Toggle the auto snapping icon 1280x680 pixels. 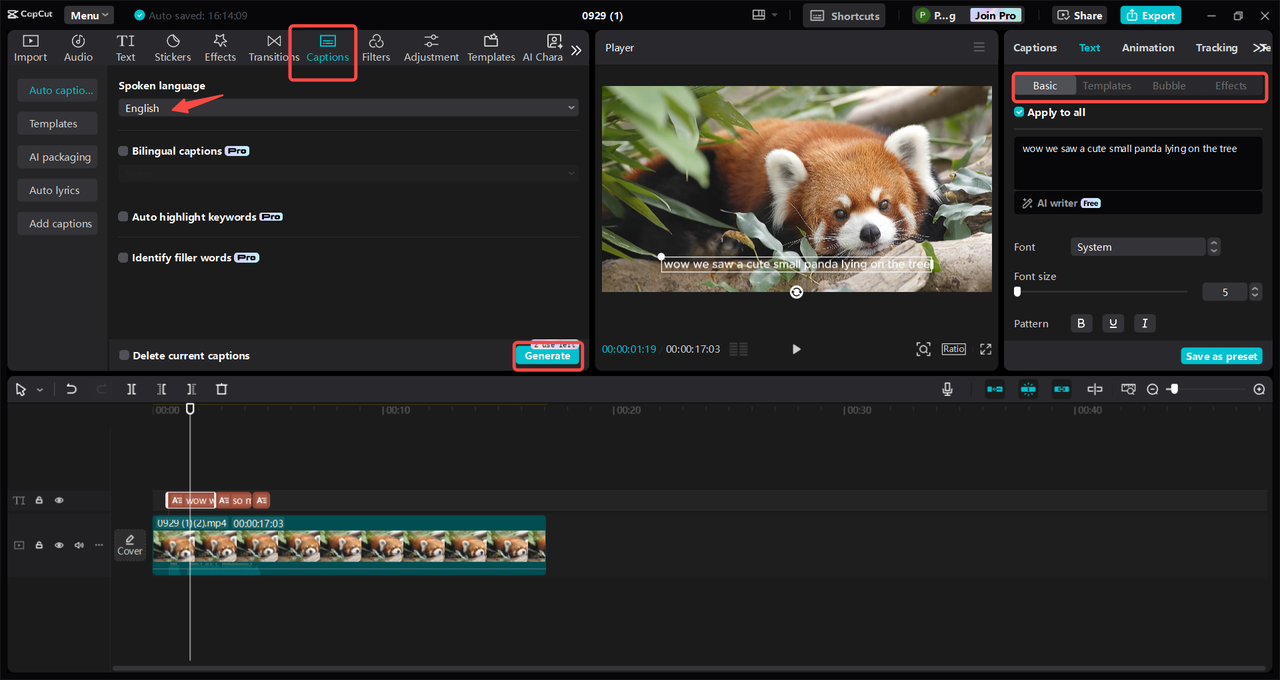(x=1028, y=389)
